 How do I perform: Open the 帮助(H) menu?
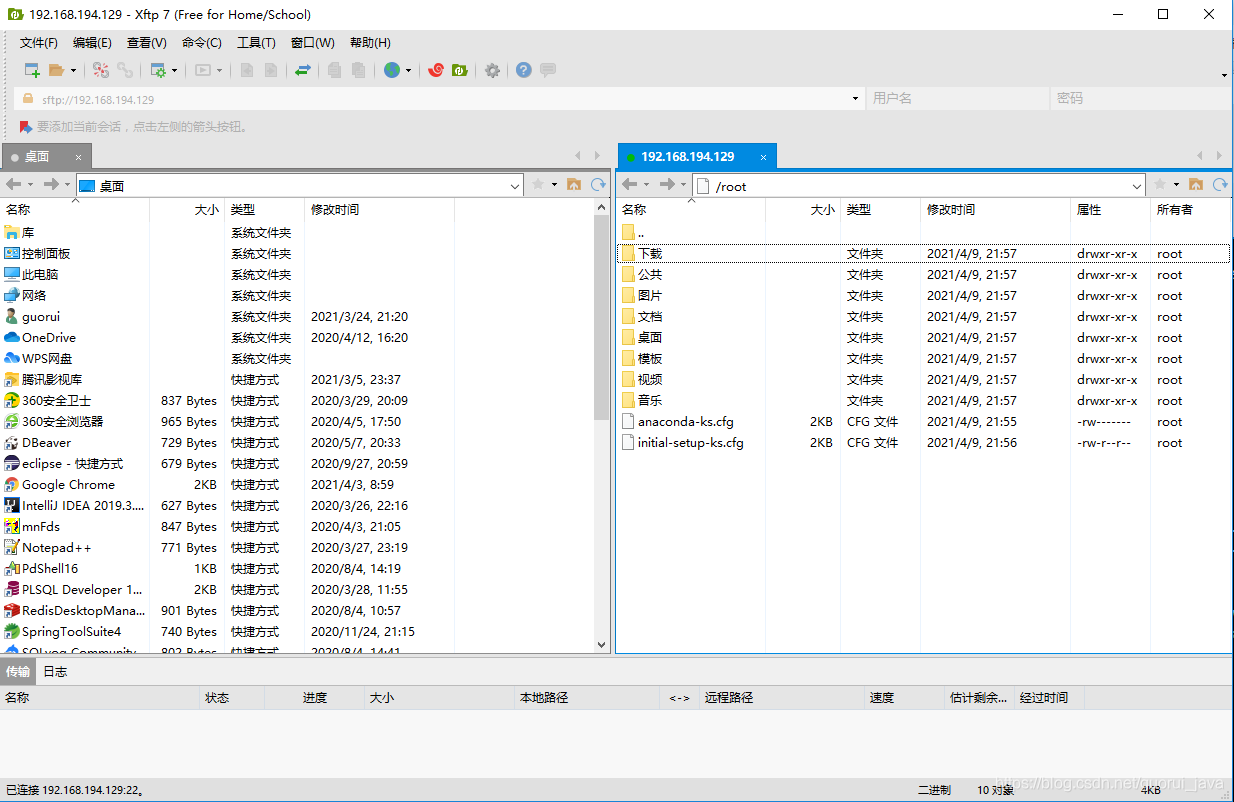[x=370, y=43]
